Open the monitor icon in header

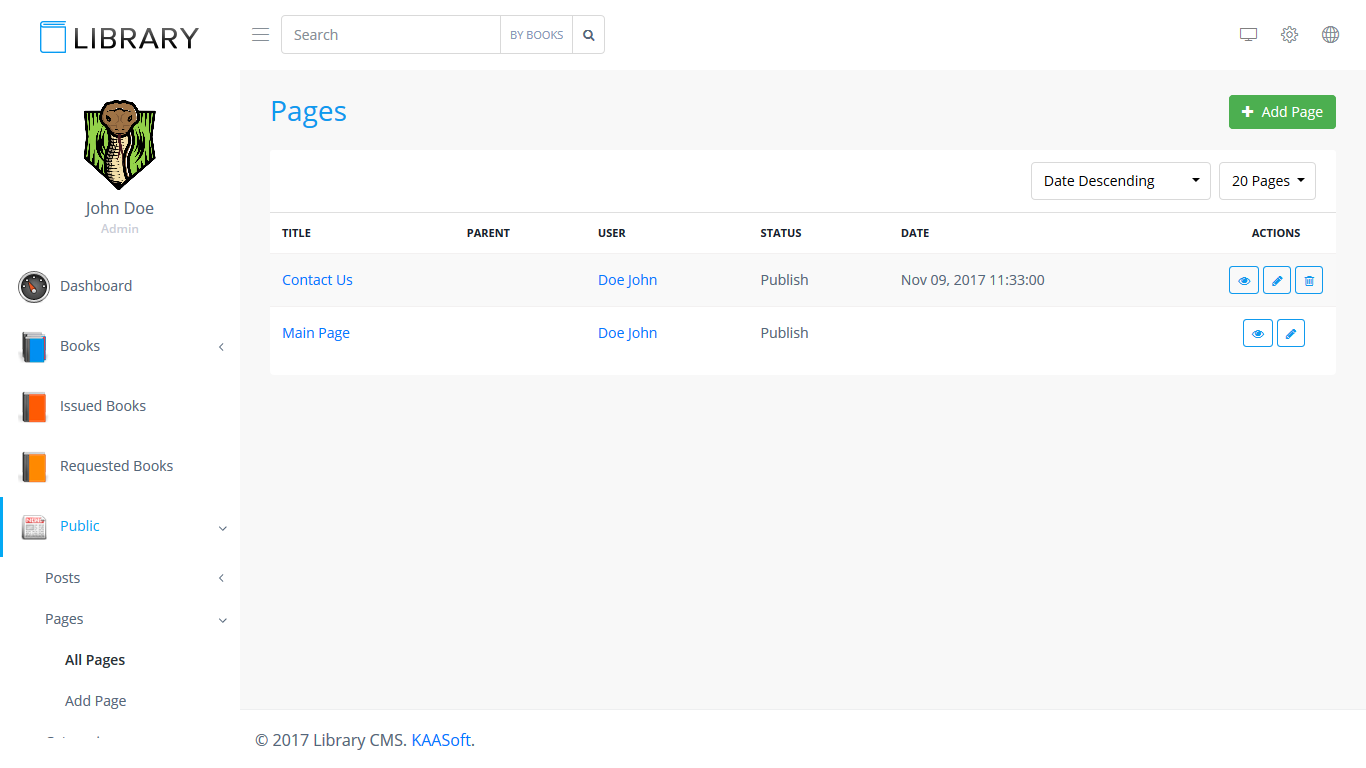click(1248, 35)
